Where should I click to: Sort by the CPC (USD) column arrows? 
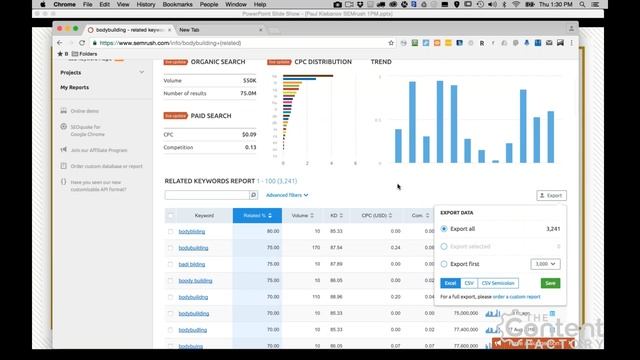click(391, 216)
